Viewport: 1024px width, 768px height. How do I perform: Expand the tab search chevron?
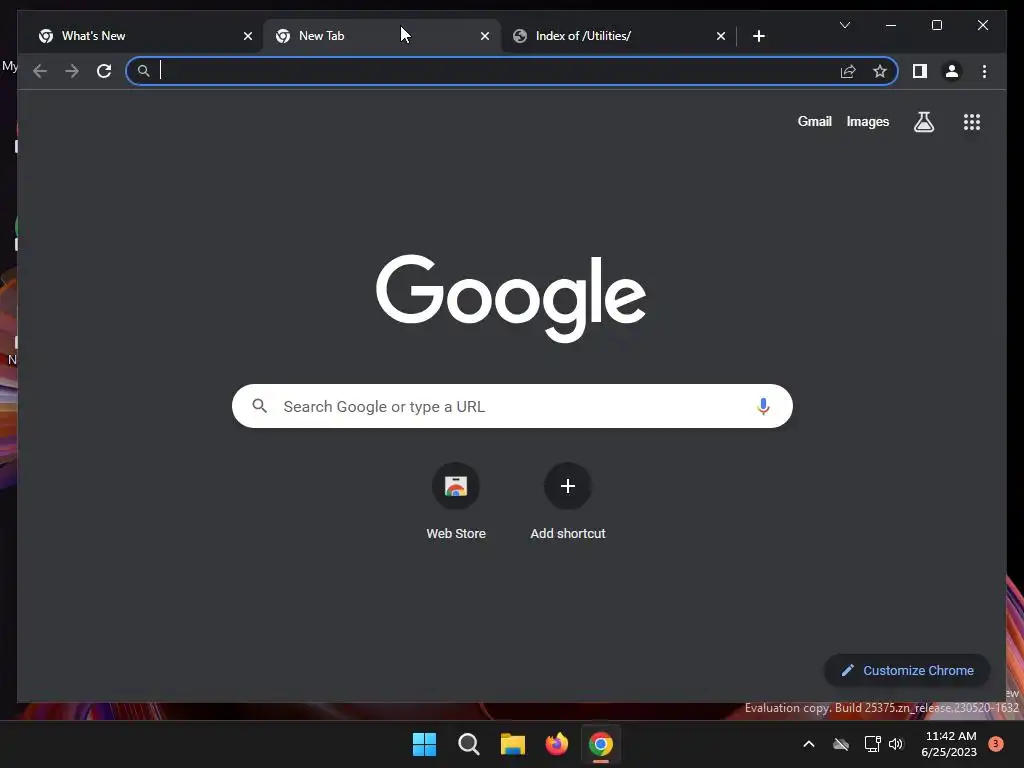pos(844,25)
